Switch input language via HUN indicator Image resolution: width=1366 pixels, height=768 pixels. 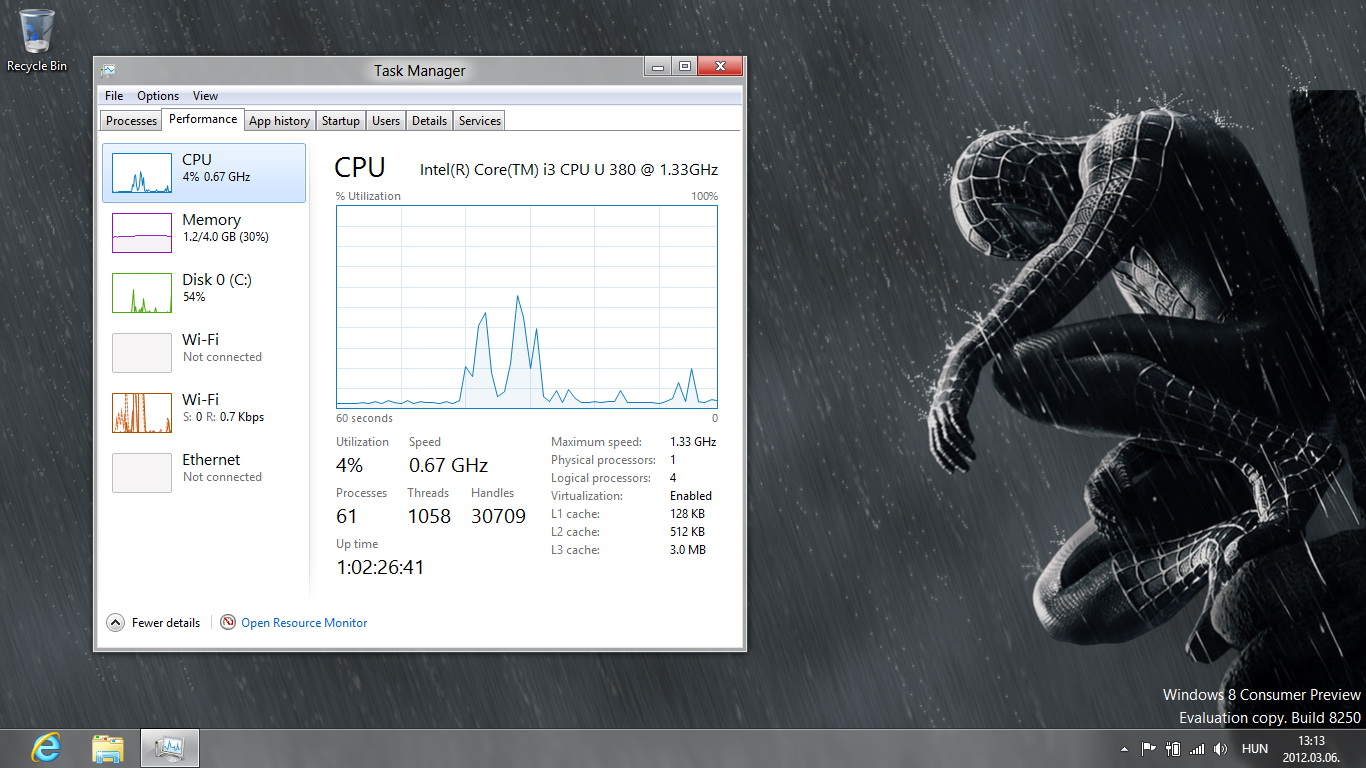click(1255, 748)
